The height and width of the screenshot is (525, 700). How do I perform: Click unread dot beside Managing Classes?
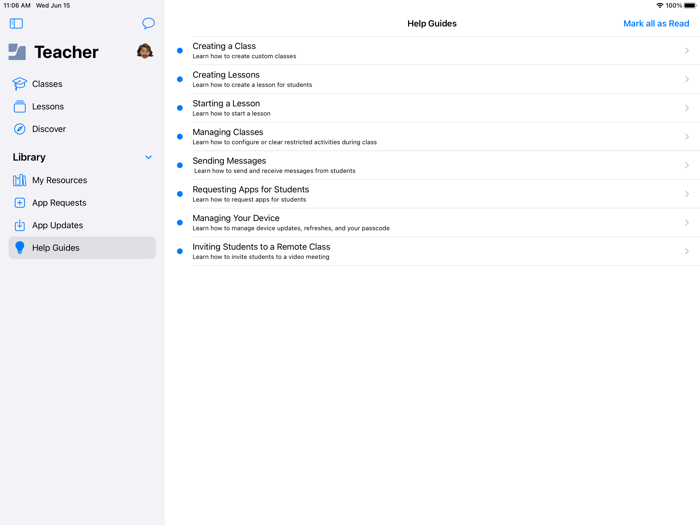[x=180, y=136]
